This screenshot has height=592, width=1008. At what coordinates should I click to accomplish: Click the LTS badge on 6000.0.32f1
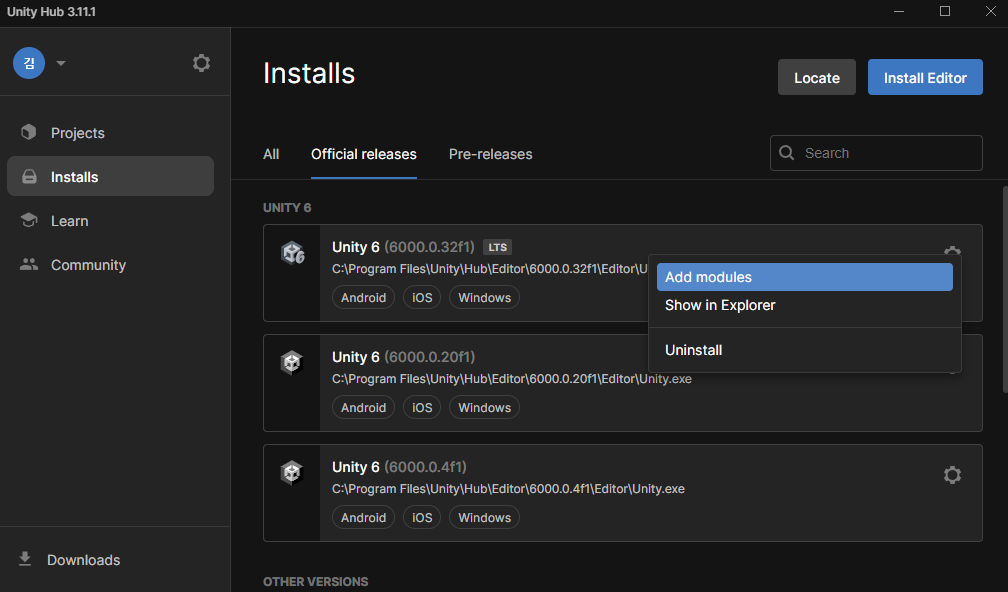tap(498, 247)
